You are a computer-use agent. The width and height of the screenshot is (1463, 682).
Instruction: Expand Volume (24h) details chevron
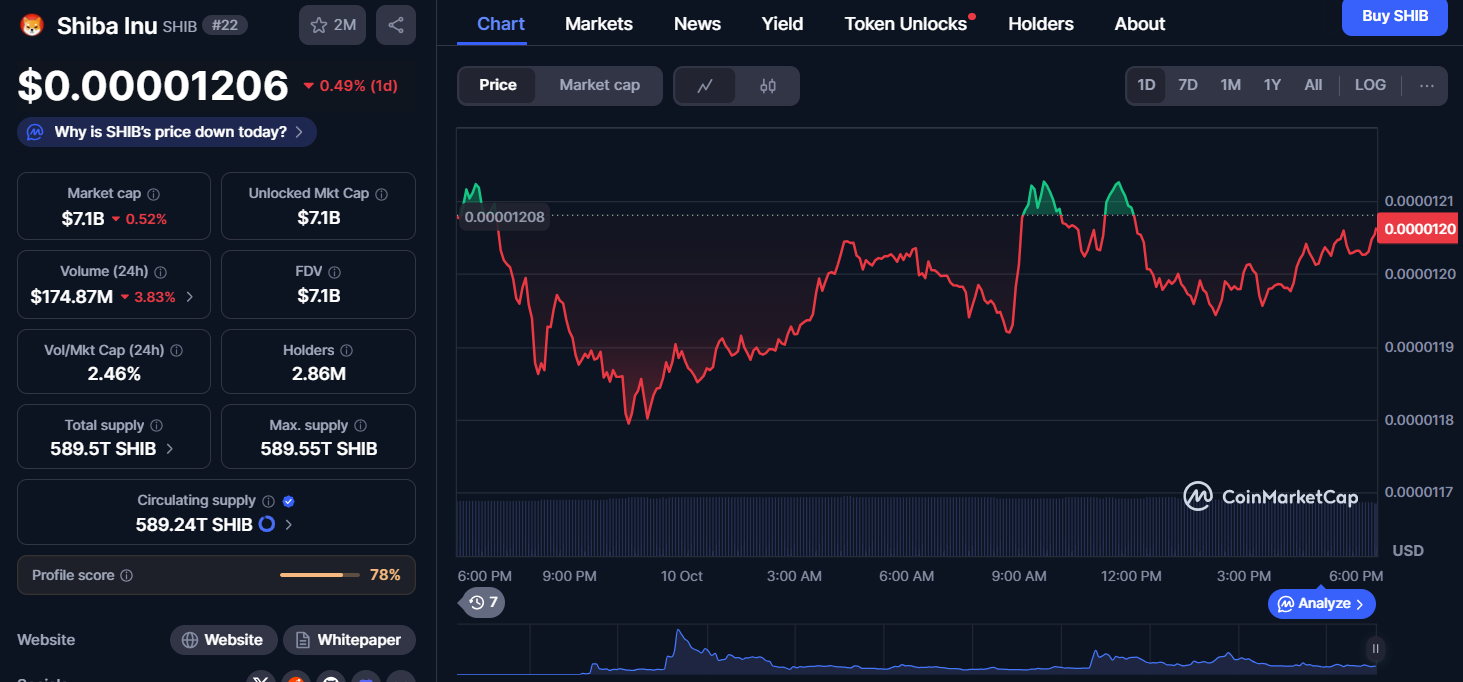coord(190,297)
